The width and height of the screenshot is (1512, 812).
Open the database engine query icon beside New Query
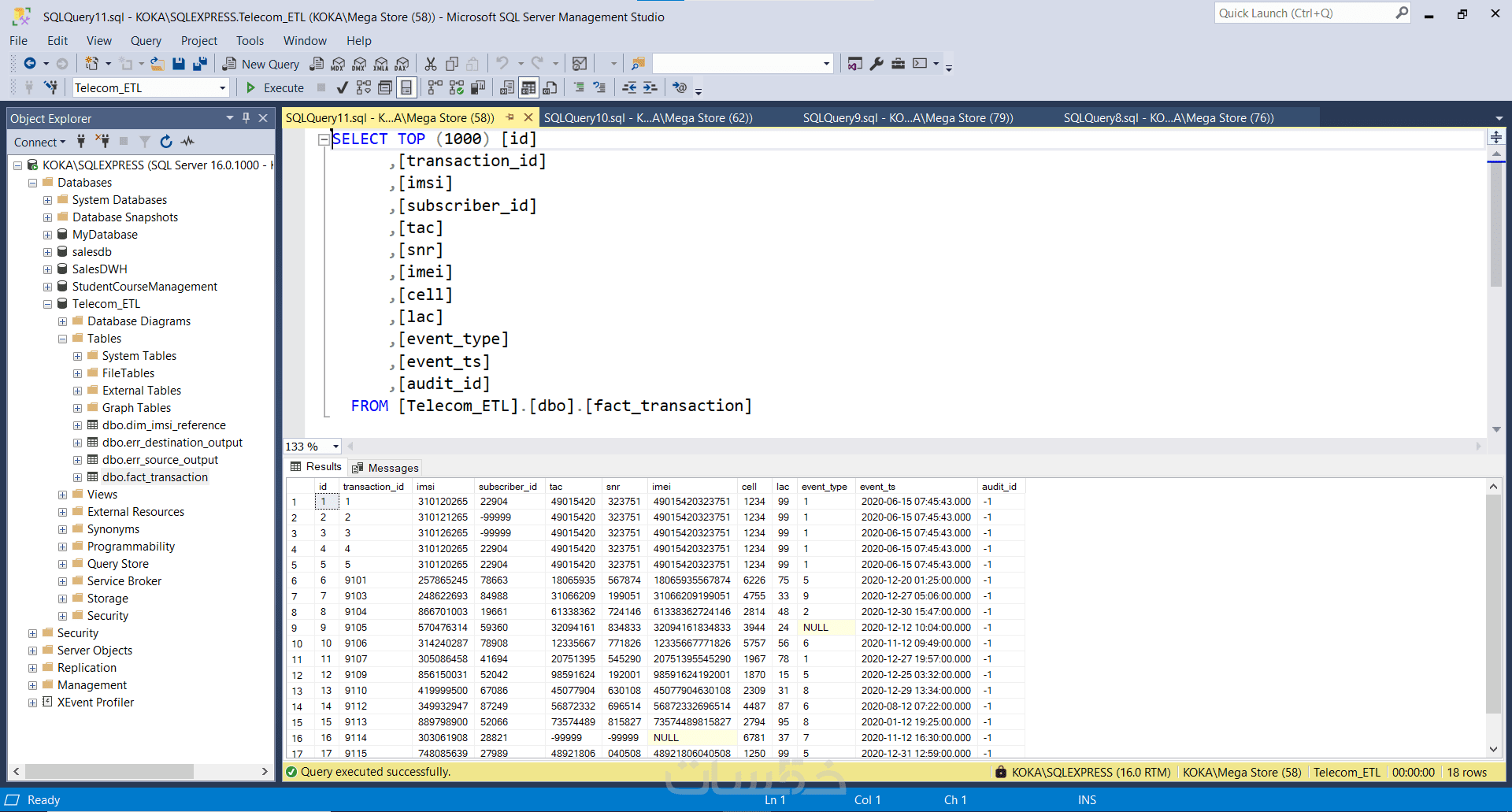point(317,64)
